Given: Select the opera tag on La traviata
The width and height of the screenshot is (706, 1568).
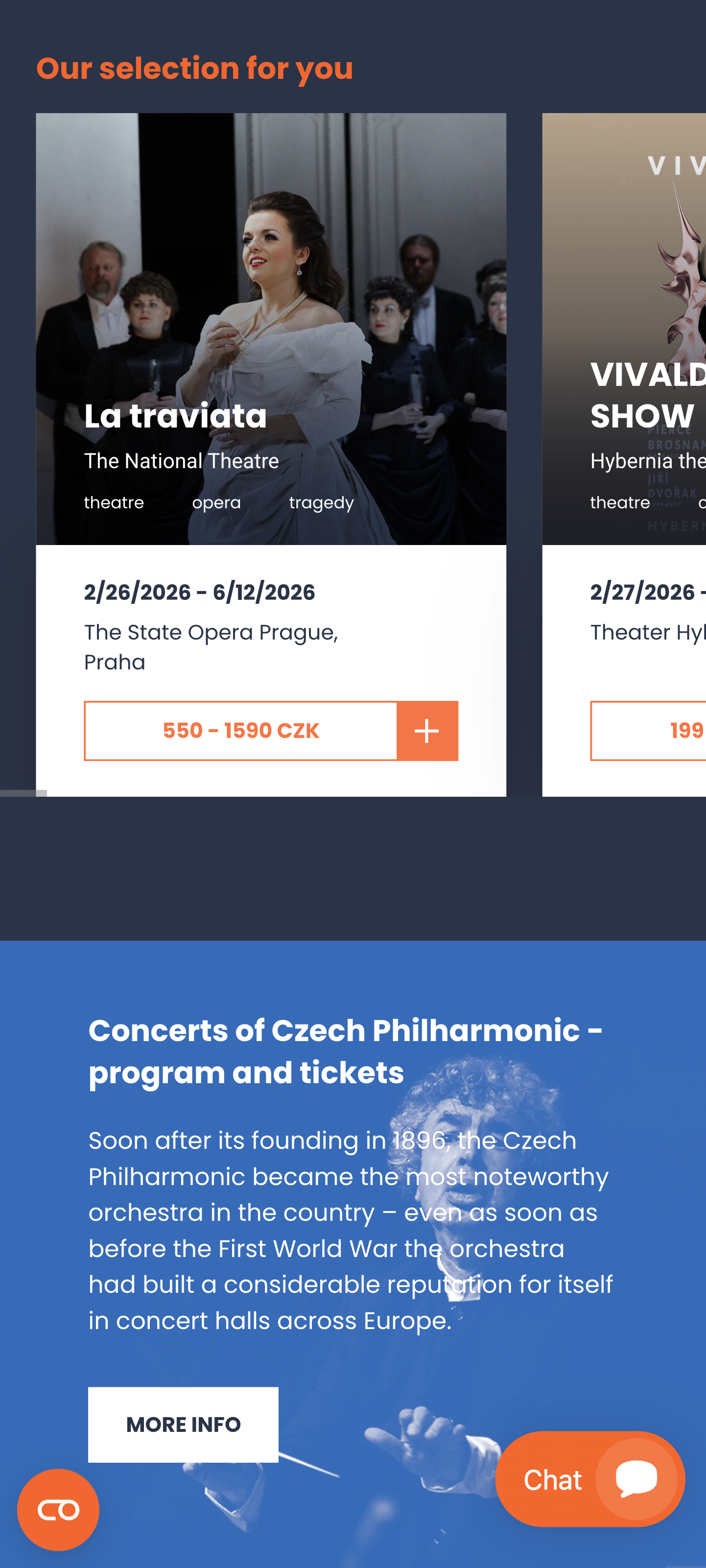Looking at the screenshot, I should pos(216,503).
